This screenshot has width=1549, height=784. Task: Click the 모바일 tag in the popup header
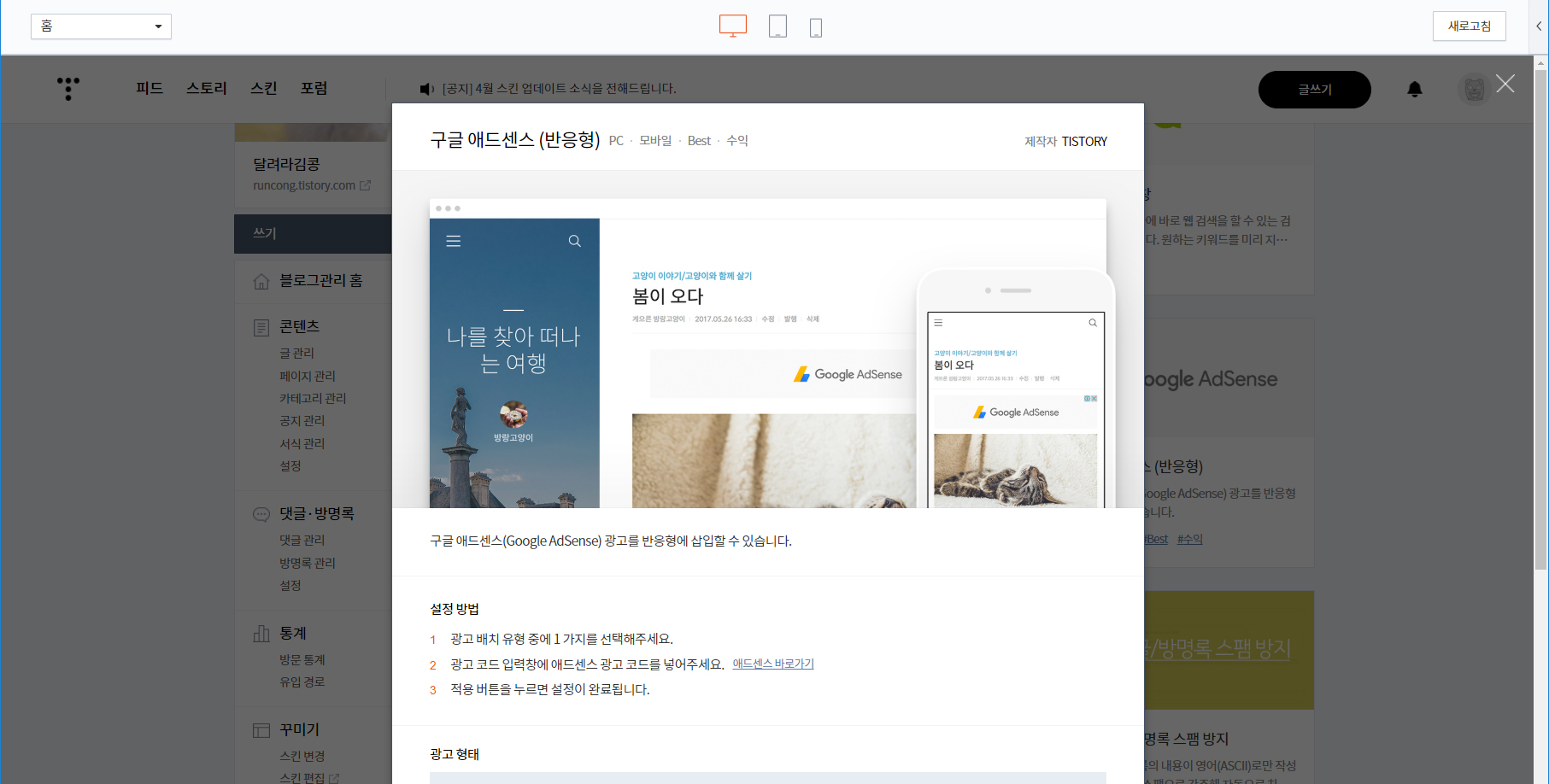point(655,141)
